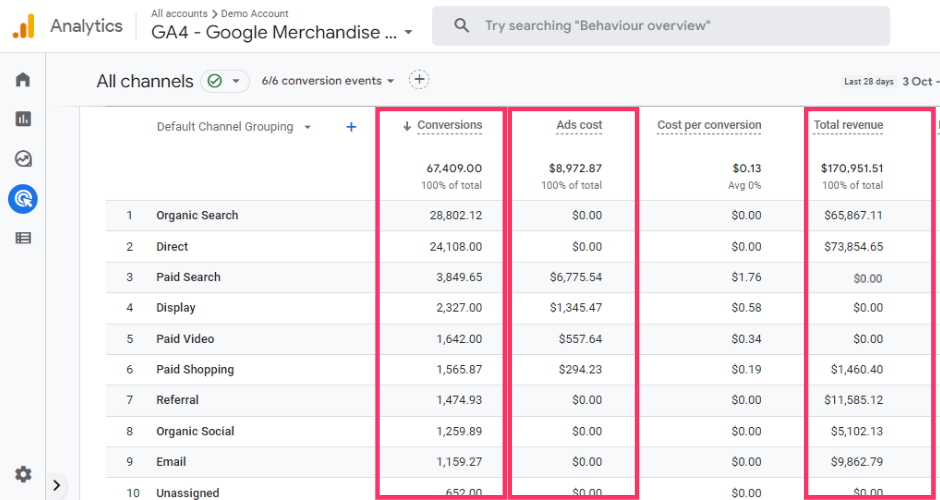The width and height of the screenshot is (940, 500).
Task: Toggle the green checkmark status dropdown
Action: tap(225, 81)
